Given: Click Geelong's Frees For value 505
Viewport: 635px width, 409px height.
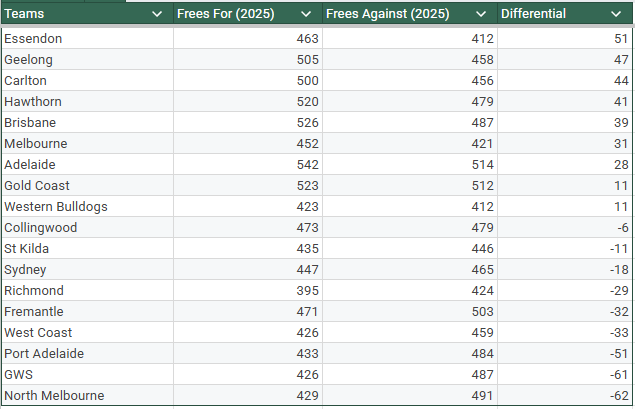Looking at the screenshot, I should (307, 60).
